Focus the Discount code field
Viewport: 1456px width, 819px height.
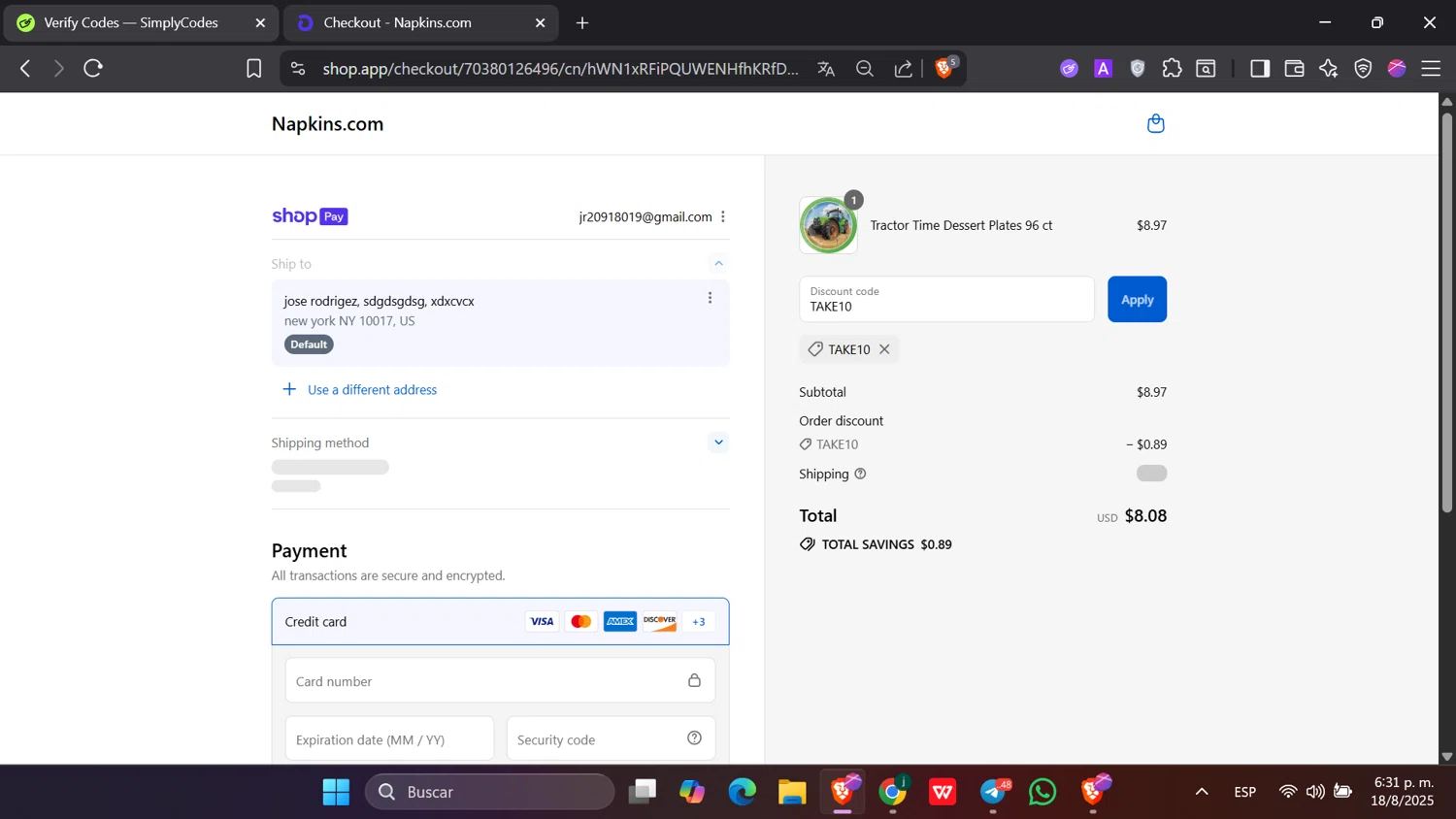point(946,299)
